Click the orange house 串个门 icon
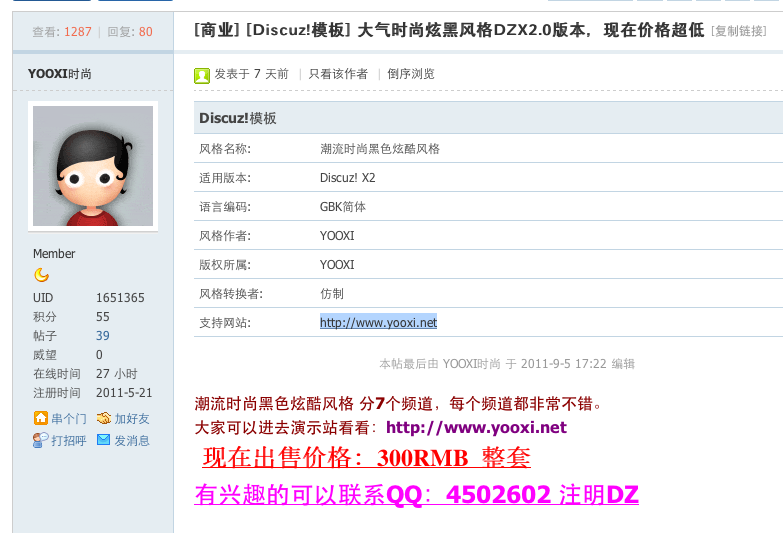Image resolution: width=783 pixels, height=533 pixels. (40, 418)
